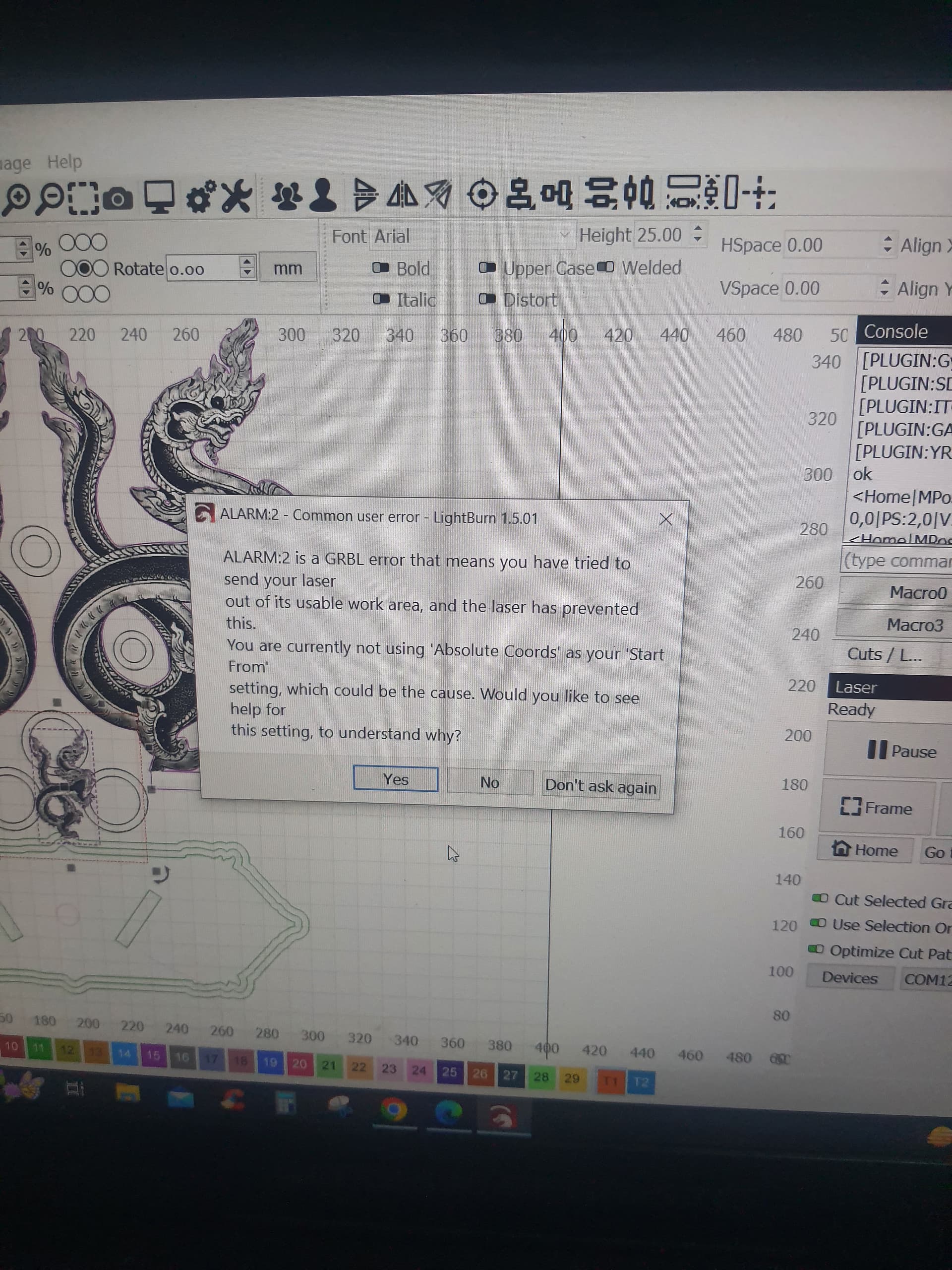This screenshot has height=1270, width=952.
Task: Toggle the Bold text switch
Action: pos(381,267)
